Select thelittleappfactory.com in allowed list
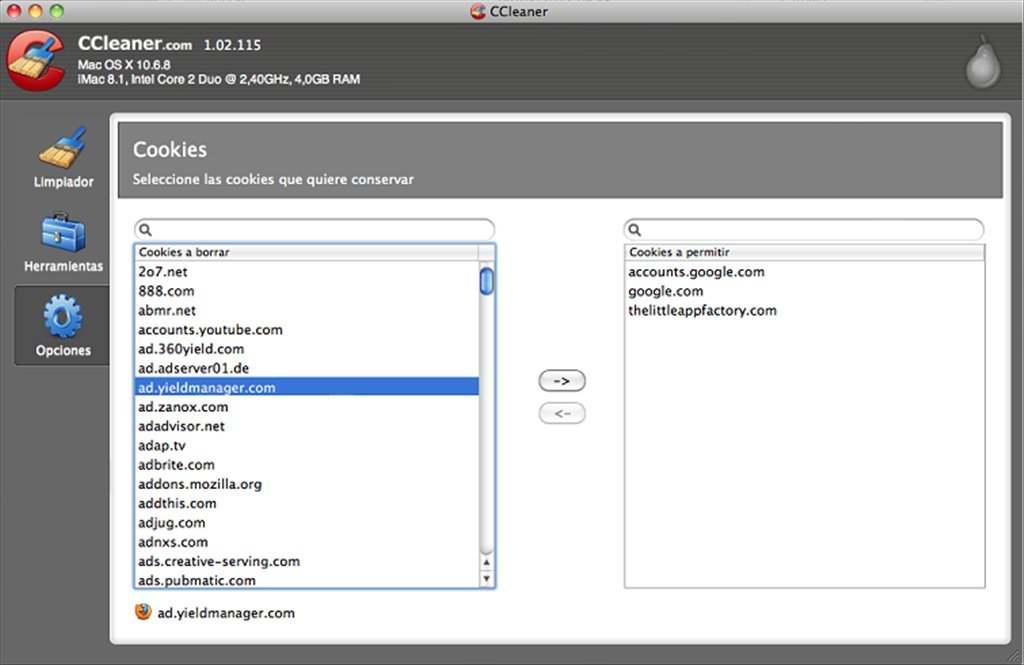This screenshot has width=1024, height=665. pyautogui.click(x=702, y=310)
